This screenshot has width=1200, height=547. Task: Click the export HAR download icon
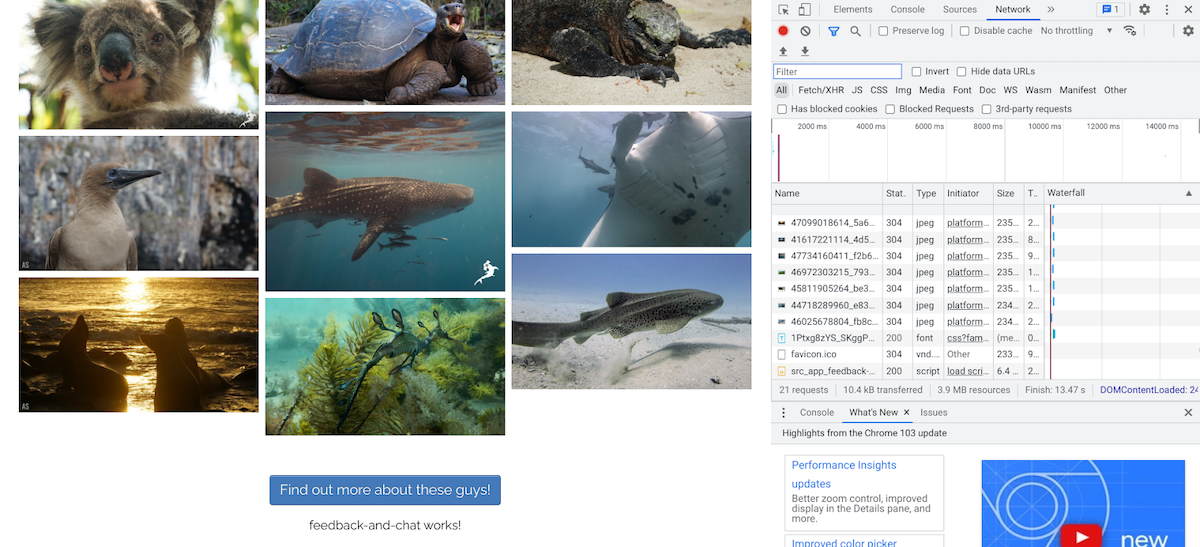tap(805, 51)
